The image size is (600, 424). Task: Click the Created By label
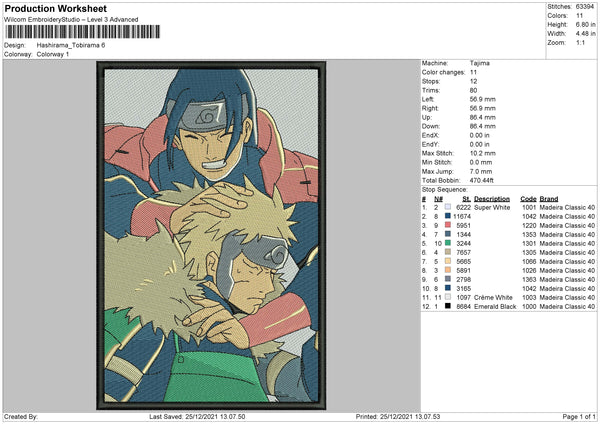pyautogui.click(x=21, y=416)
